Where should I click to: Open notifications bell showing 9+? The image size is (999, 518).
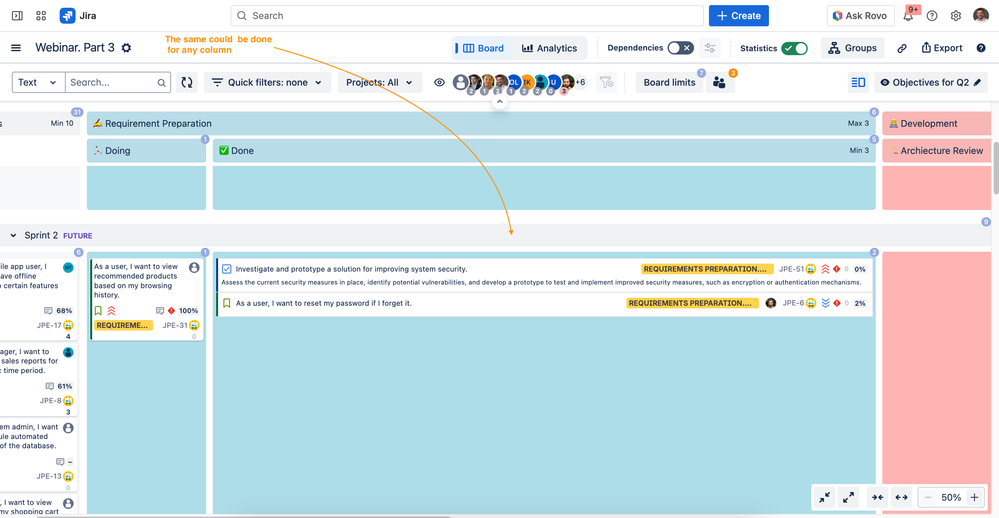coord(909,16)
